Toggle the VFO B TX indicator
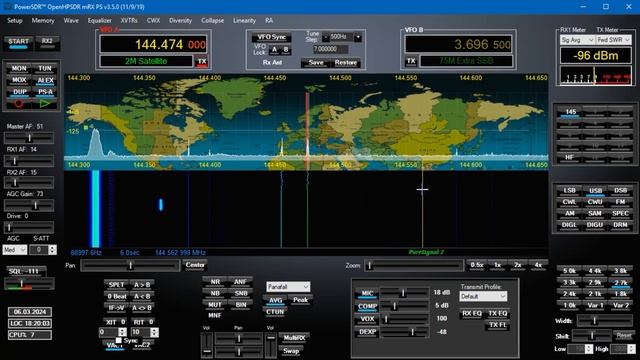 point(411,61)
